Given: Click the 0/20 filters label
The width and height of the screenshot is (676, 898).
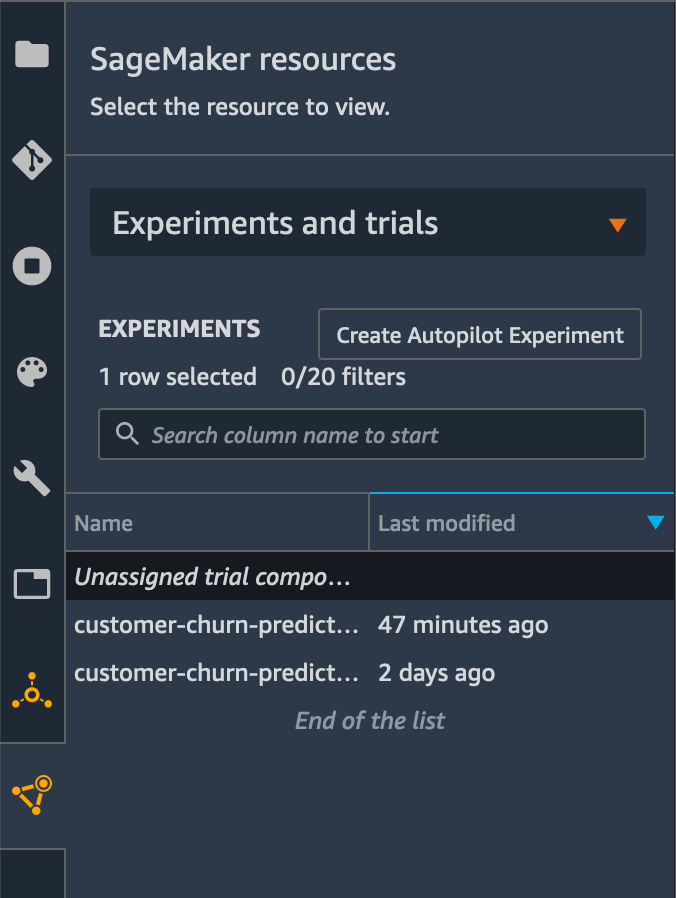Looking at the screenshot, I should (343, 377).
